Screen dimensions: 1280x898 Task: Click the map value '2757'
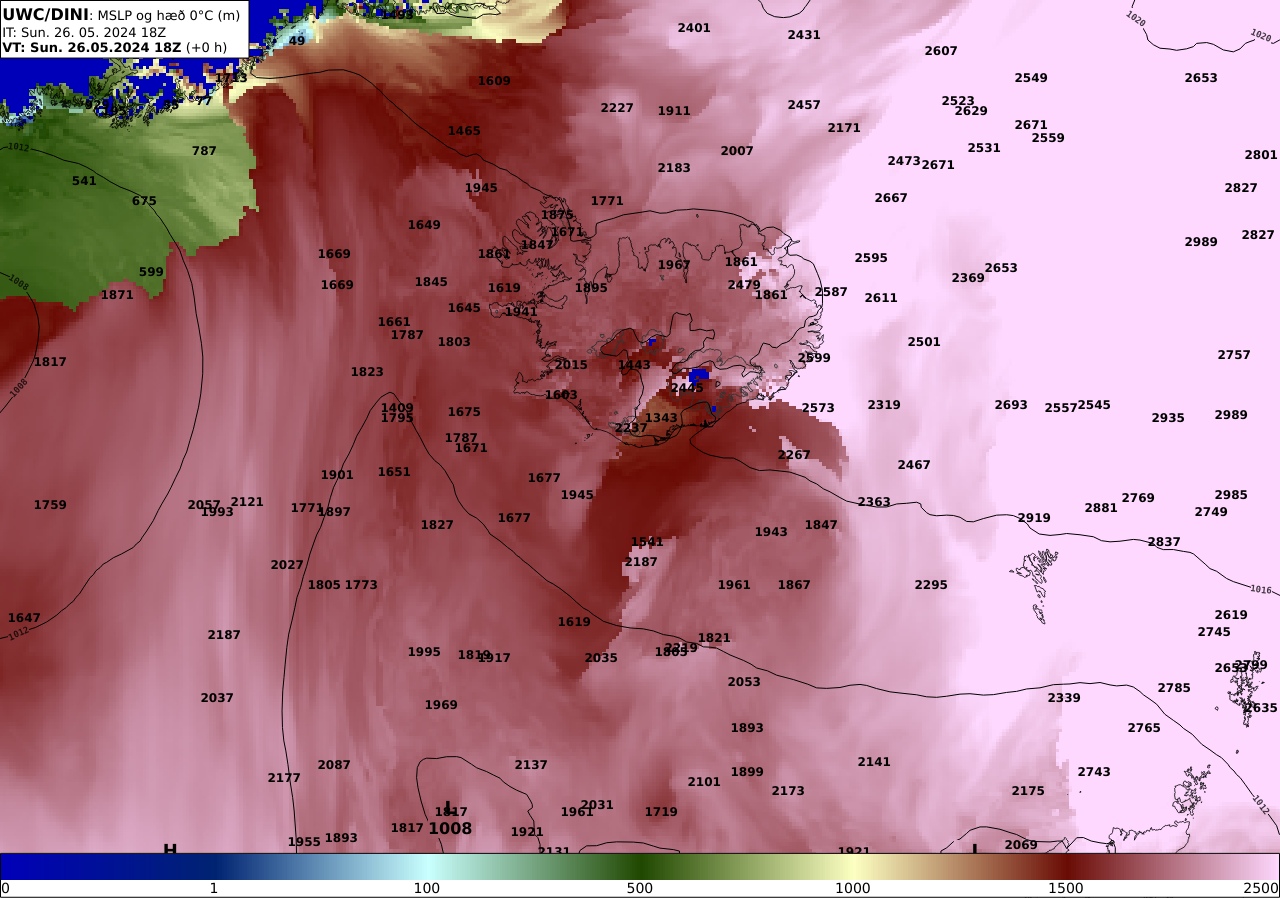point(1234,355)
